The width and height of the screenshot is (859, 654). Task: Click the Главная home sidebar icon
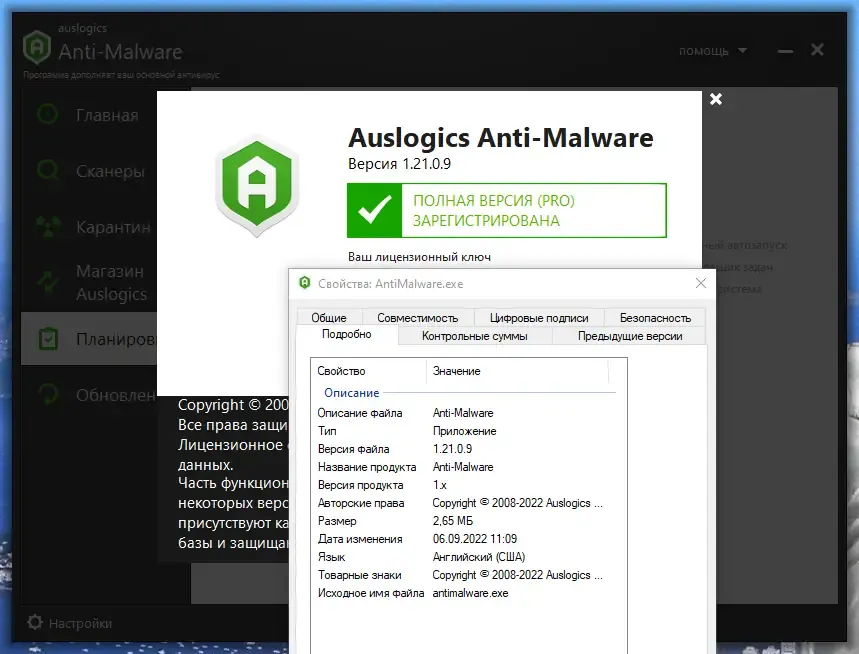(48, 114)
